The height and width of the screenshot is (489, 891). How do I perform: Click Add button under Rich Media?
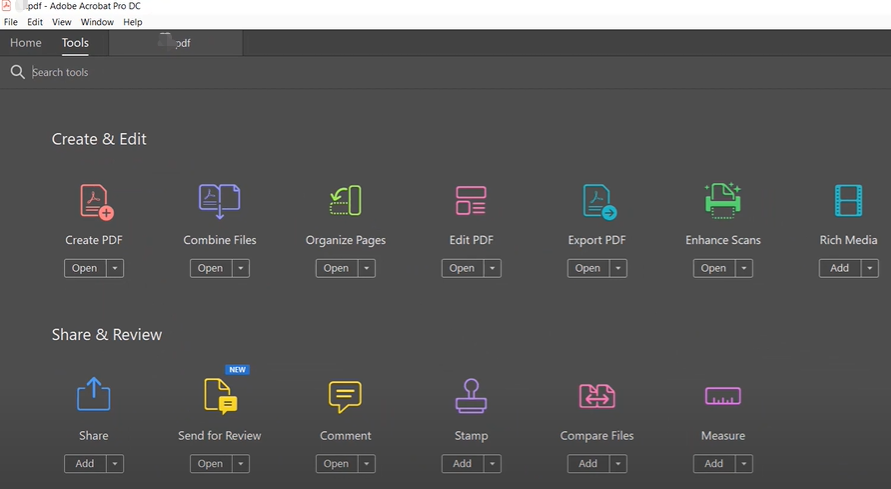[x=840, y=268]
